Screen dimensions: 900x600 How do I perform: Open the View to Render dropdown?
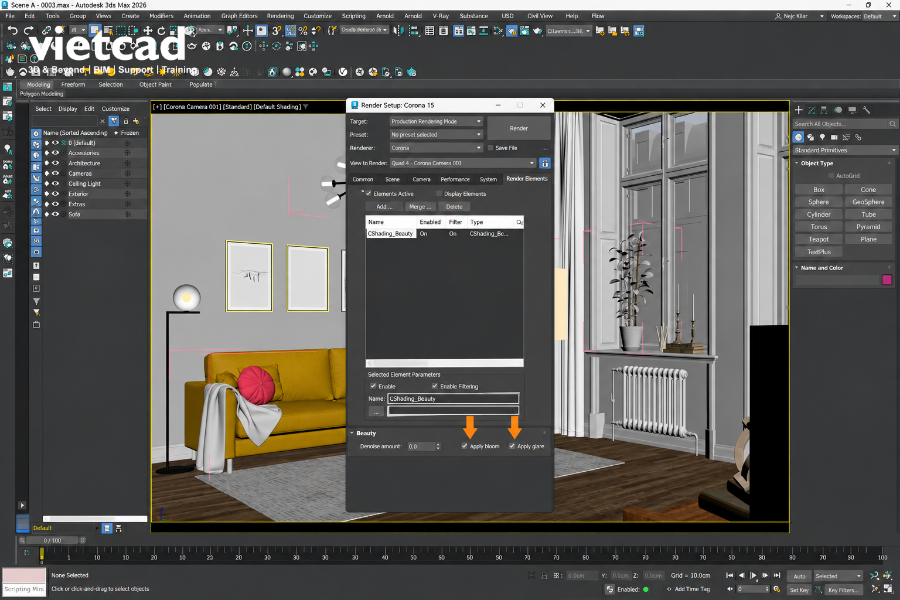463,163
